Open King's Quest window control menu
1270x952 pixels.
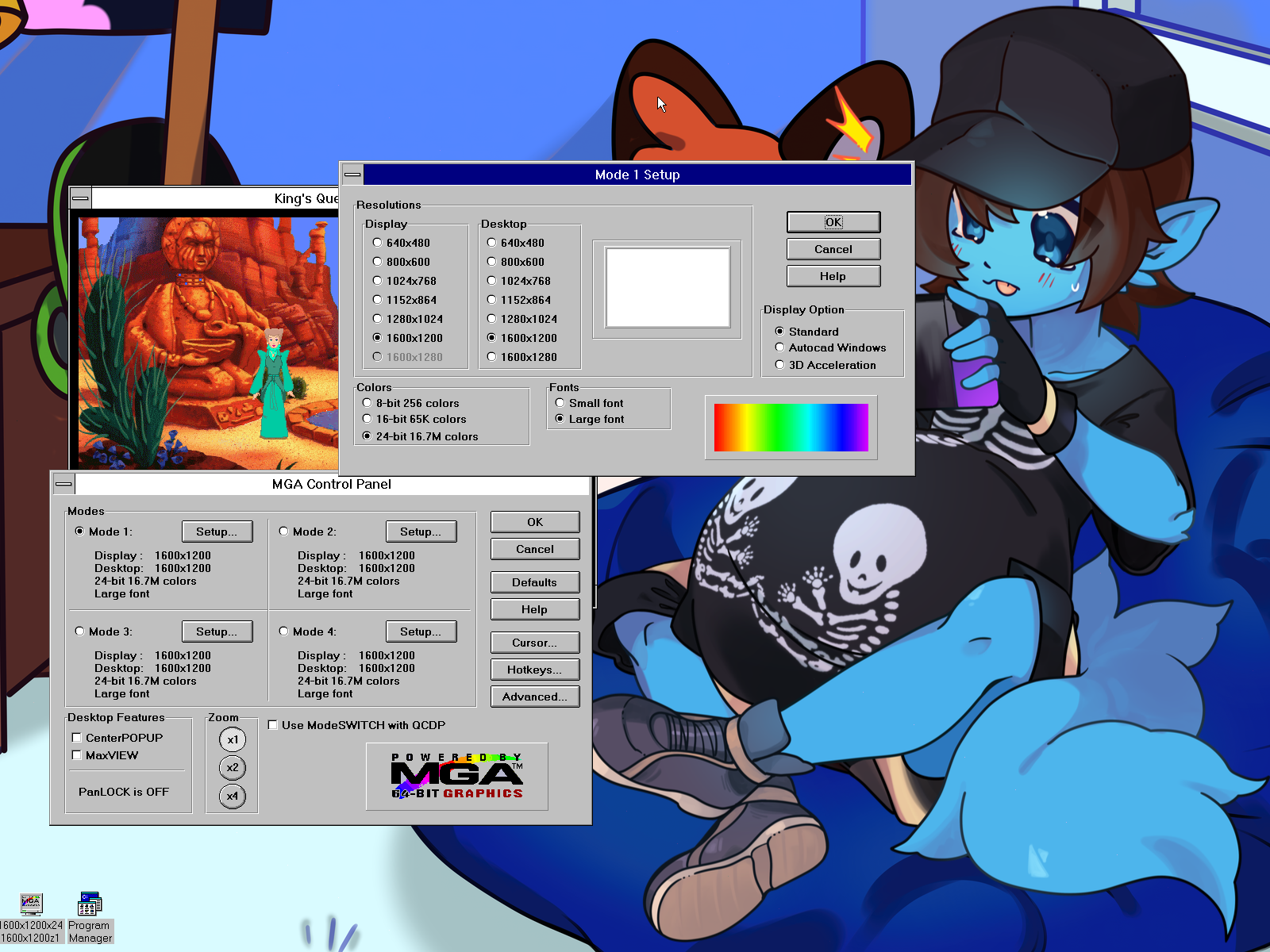[x=81, y=198]
